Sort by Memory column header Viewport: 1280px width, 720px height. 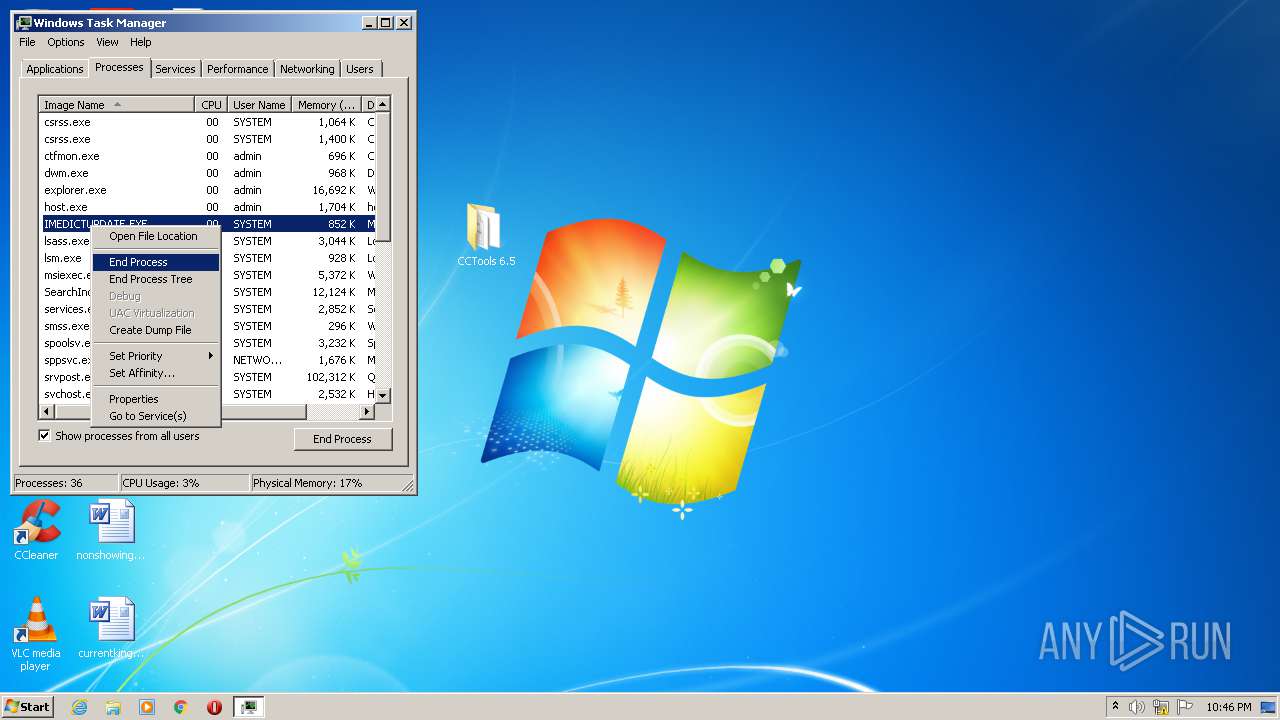point(326,105)
